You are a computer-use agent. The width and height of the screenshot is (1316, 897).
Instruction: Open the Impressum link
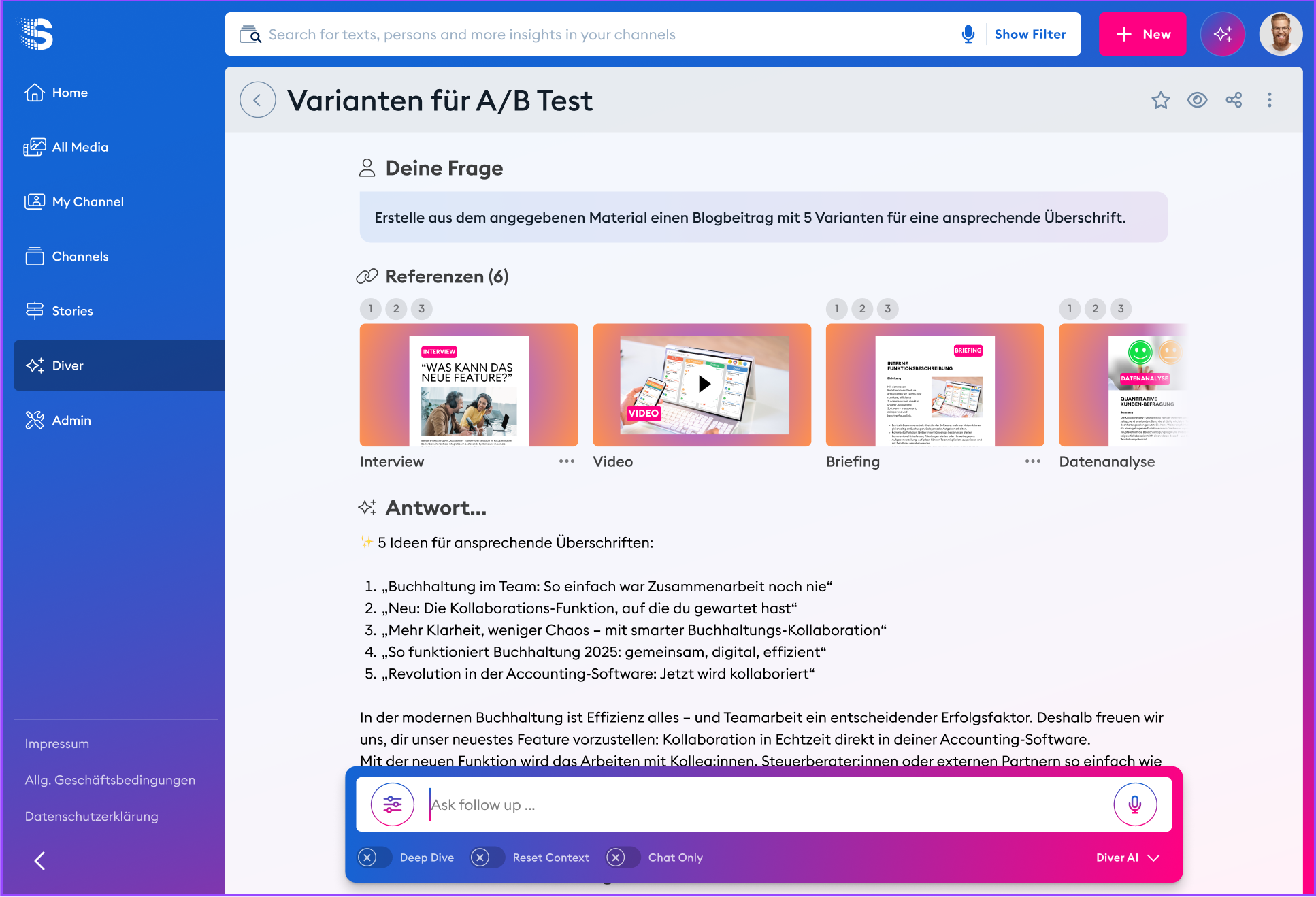pyautogui.click(x=57, y=744)
